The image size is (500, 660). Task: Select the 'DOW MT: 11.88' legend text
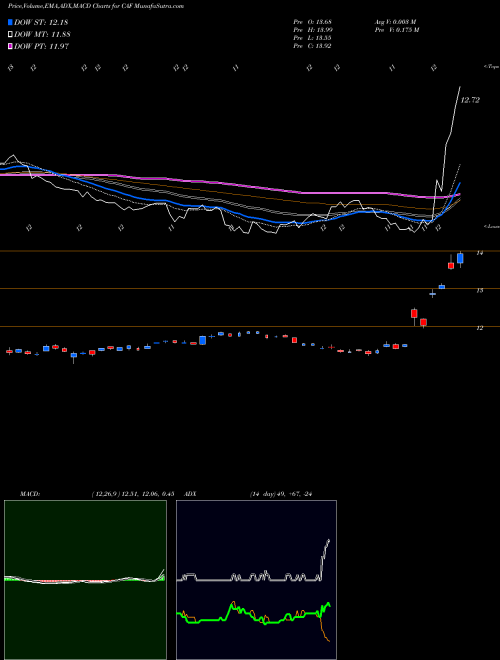pyautogui.click(x=42, y=35)
